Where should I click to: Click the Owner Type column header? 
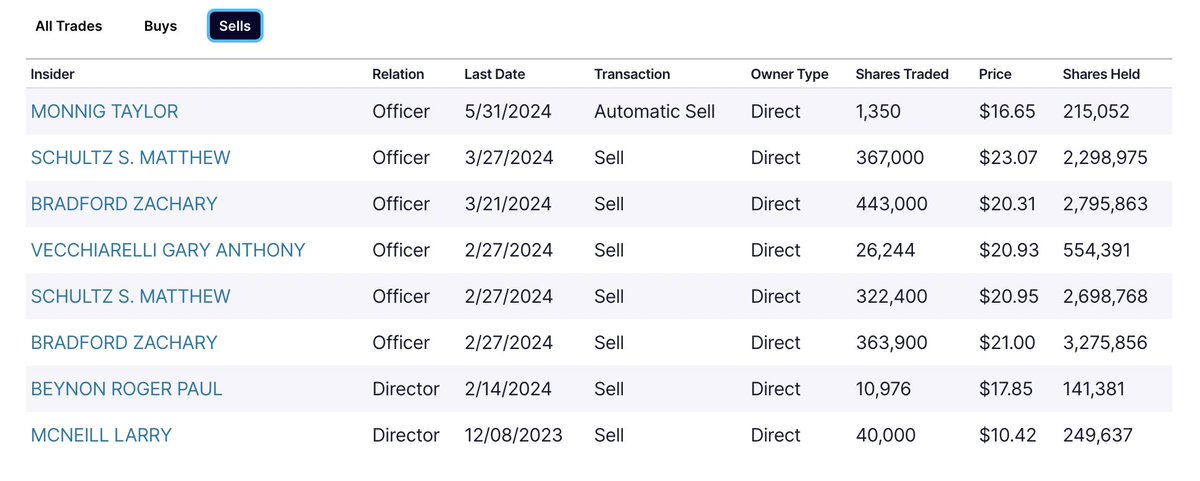click(789, 74)
